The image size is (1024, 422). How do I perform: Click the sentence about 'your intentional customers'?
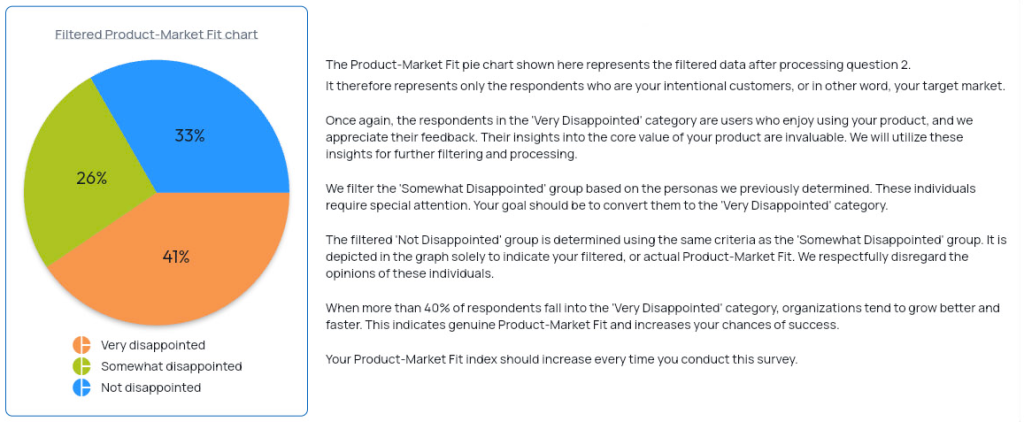(665, 86)
